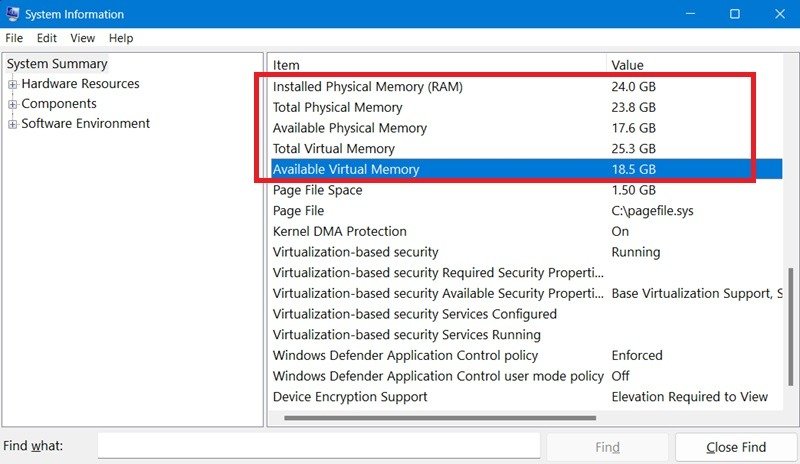Select the Available Physical Memory row
The image size is (800, 464).
tap(526, 128)
